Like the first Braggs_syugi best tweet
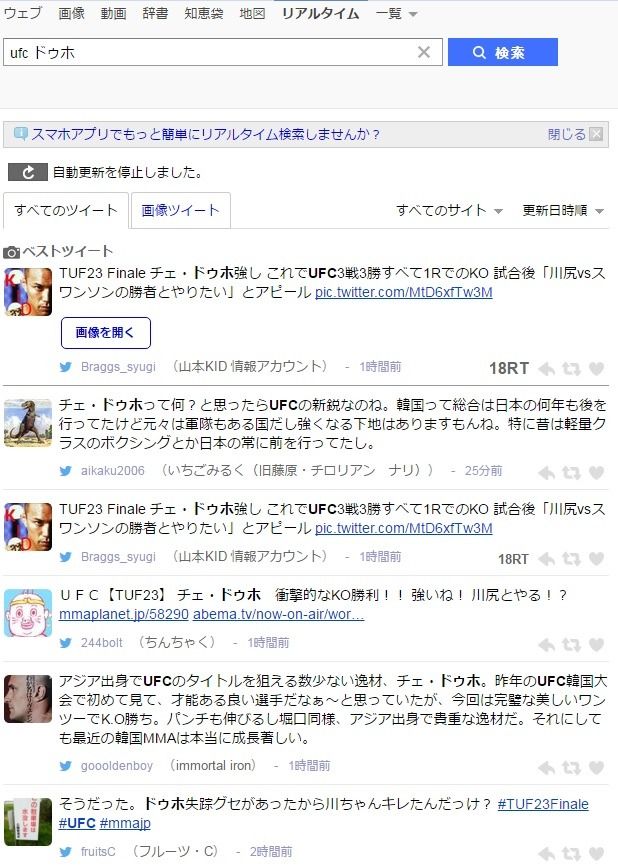This screenshot has height=867, width=618. pos(596,368)
